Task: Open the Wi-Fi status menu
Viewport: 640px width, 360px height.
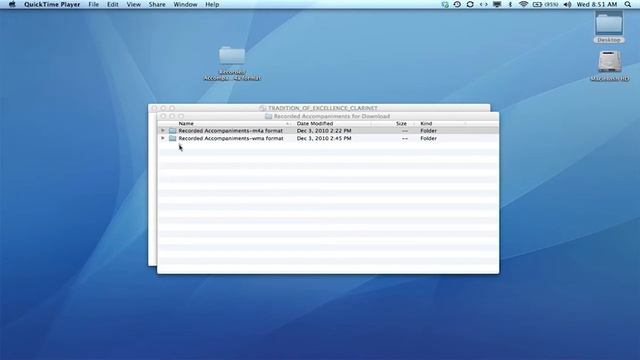Action: [523, 4]
